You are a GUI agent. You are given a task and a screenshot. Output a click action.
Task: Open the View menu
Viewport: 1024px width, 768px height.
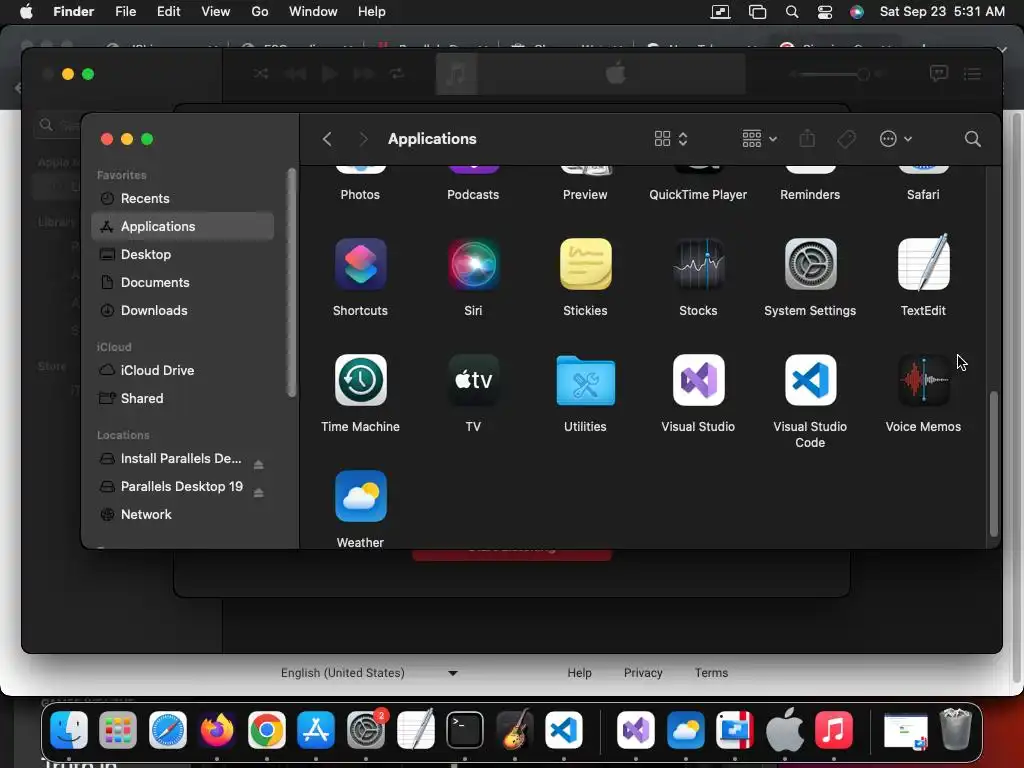(x=216, y=12)
